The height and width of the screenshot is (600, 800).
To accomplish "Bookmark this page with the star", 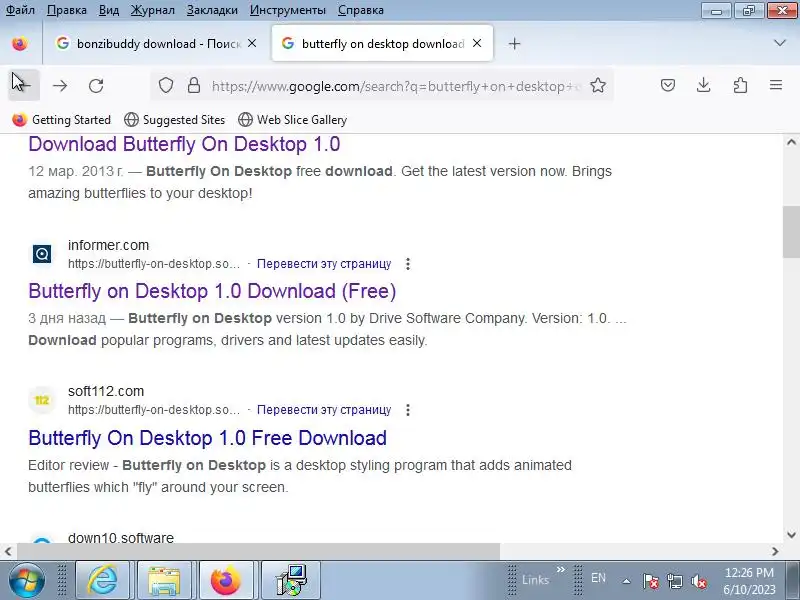I will [598, 85].
